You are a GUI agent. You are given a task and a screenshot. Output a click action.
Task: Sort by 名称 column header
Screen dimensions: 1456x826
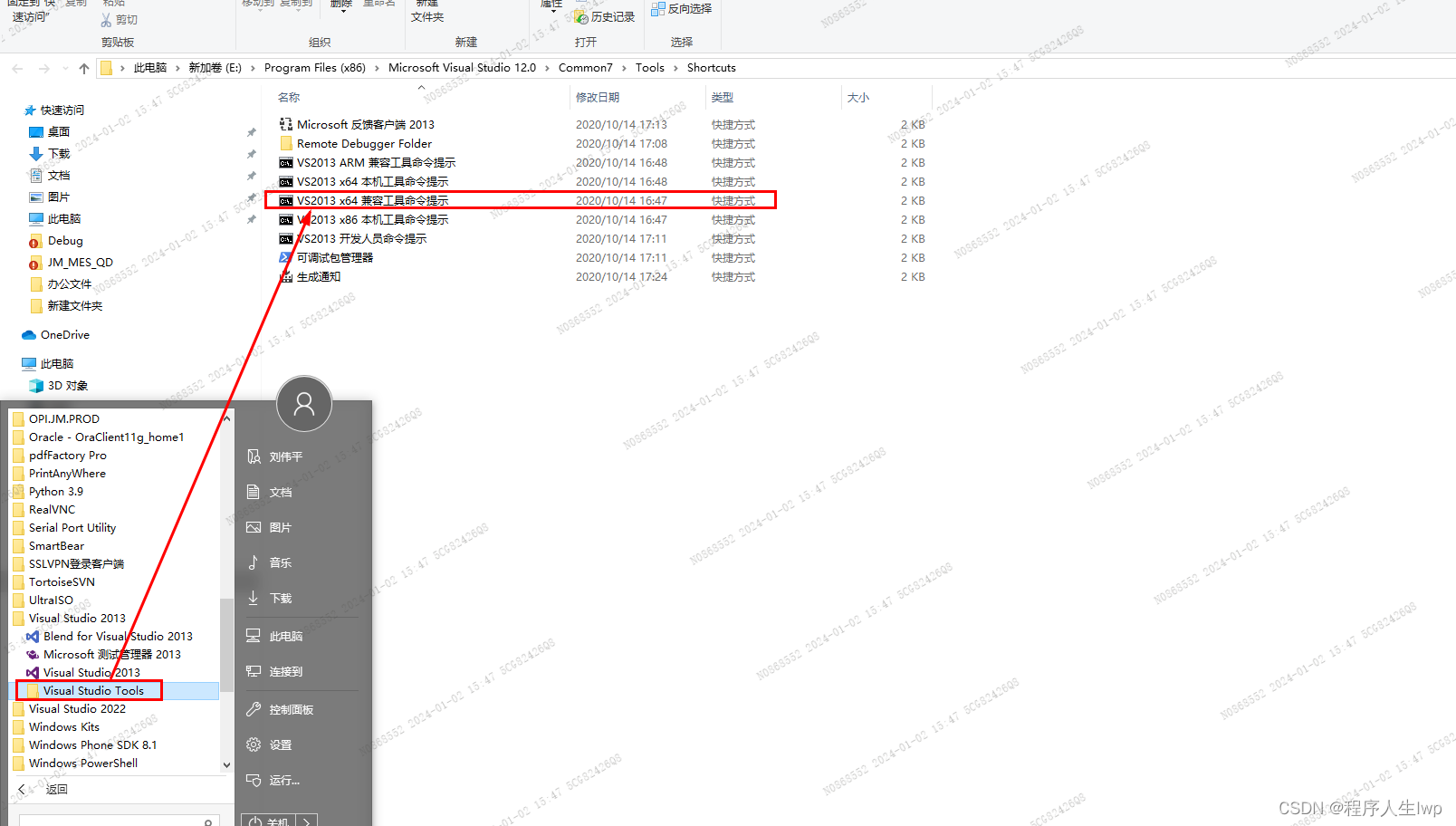point(289,97)
